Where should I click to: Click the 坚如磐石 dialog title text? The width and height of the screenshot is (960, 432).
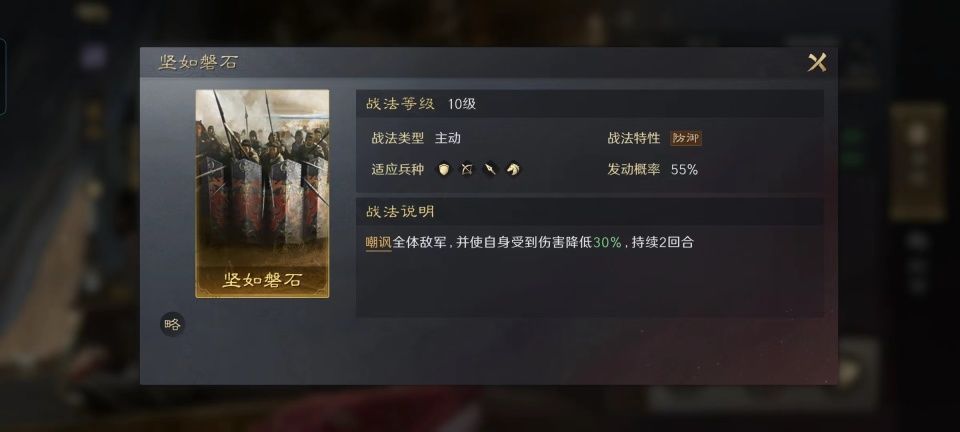tap(198, 62)
